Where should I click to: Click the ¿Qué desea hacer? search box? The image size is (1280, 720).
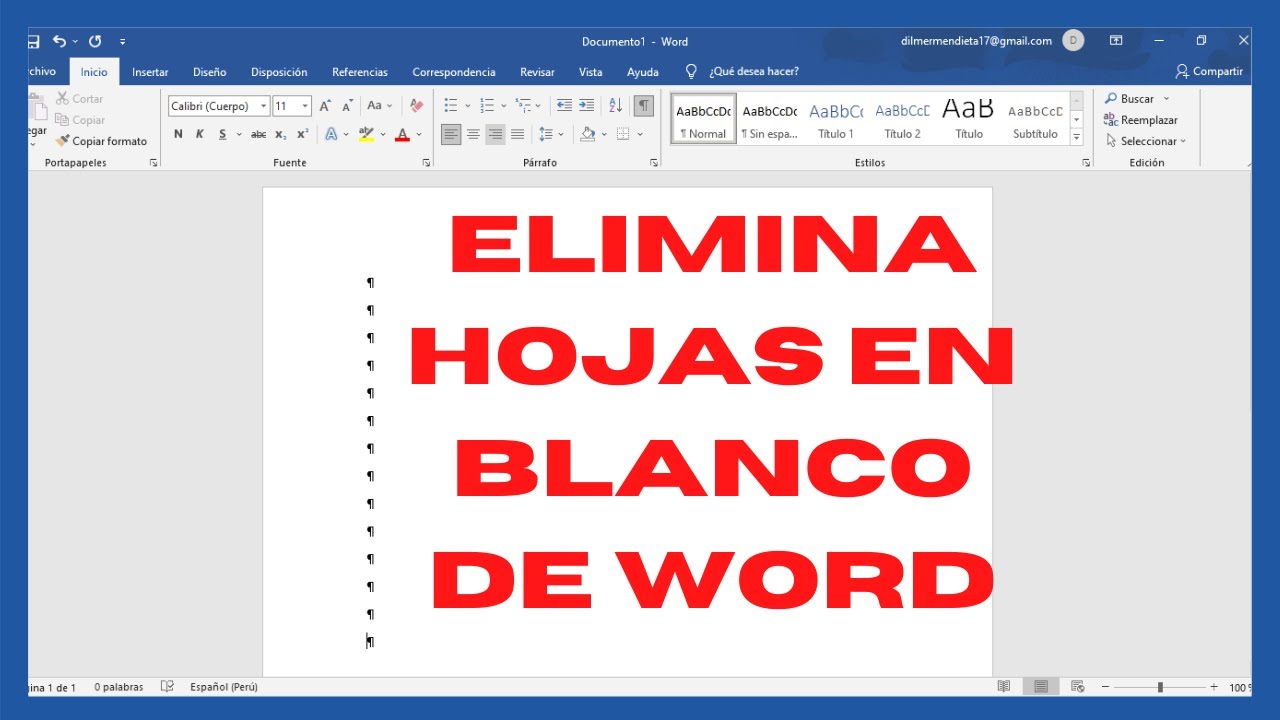coord(742,72)
